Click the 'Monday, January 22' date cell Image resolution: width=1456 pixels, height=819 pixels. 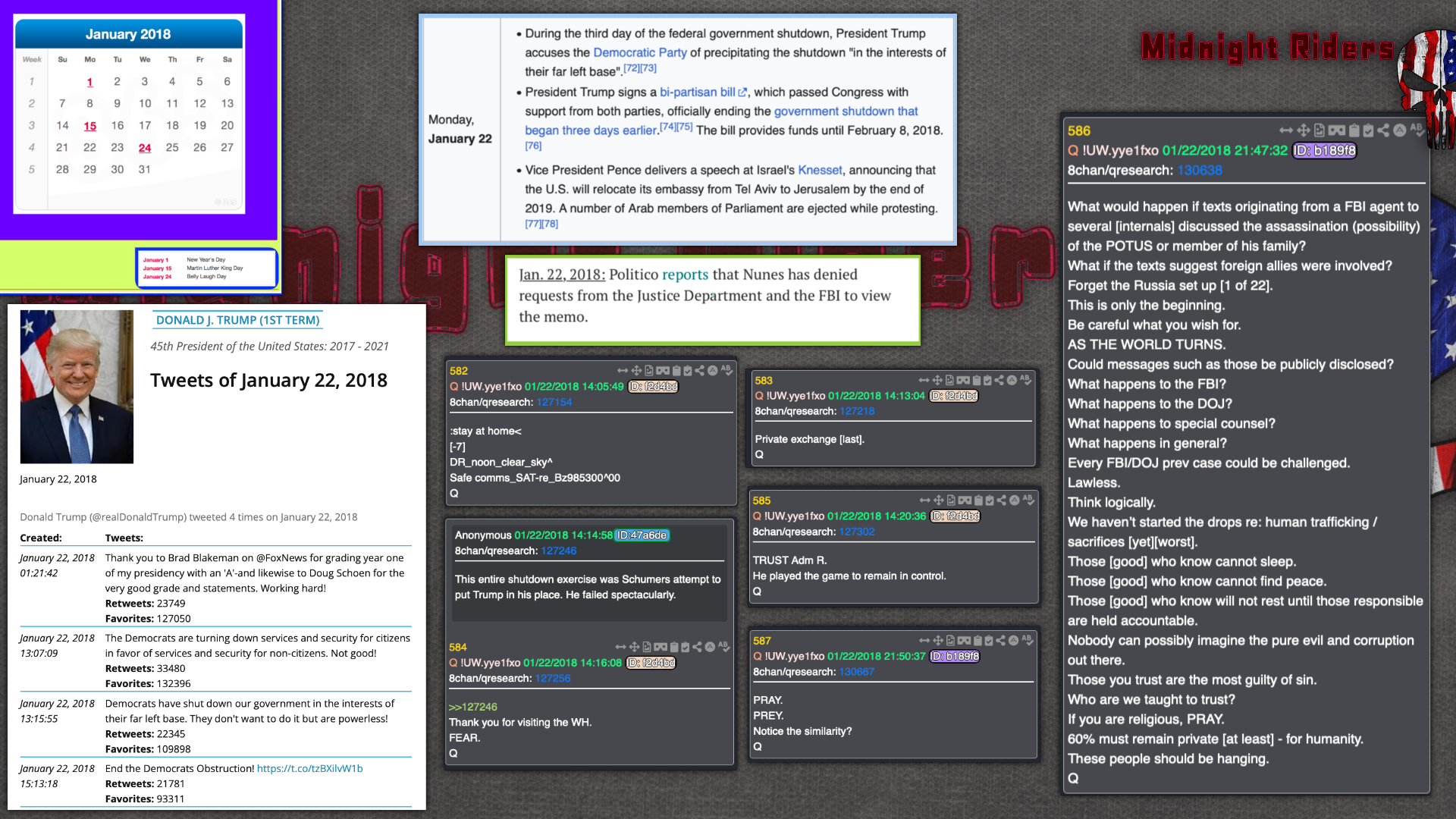(x=460, y=129)
